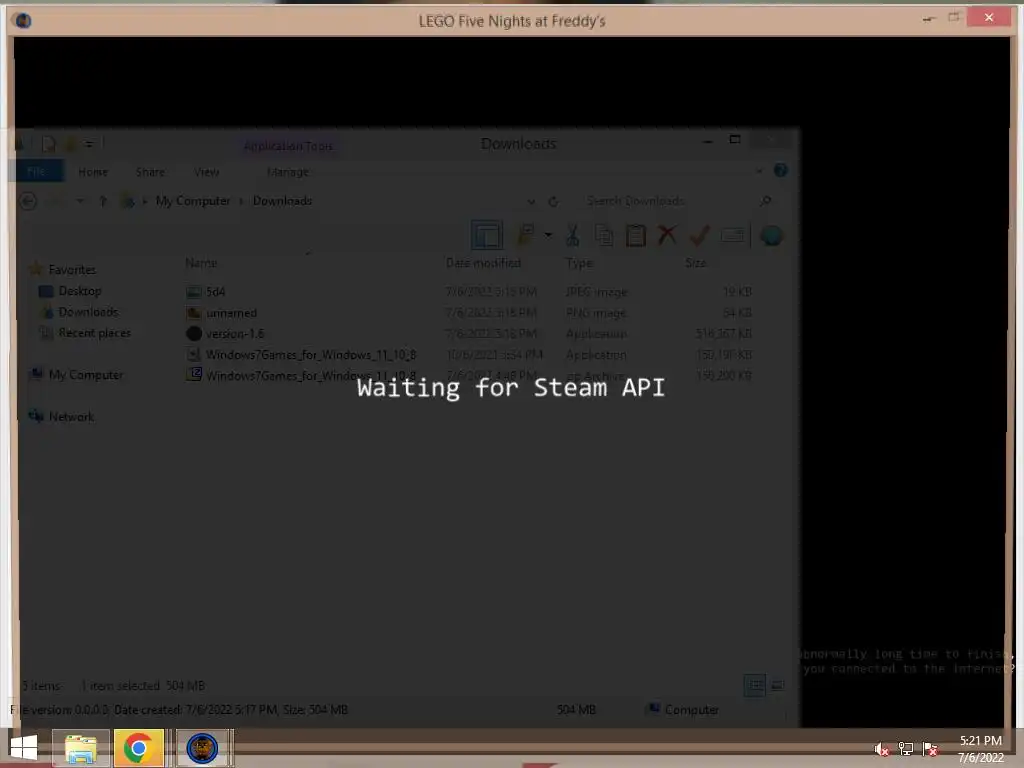Open quick access toolbar customize dropdown

89,144
